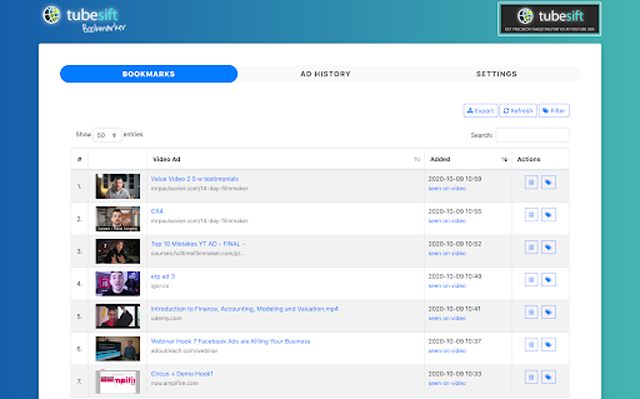Image resolution: width=640 pixels, height=399 pixels.
Task: Click tag icon for Value Video 2.0 row
Action: tap(548, 182)
